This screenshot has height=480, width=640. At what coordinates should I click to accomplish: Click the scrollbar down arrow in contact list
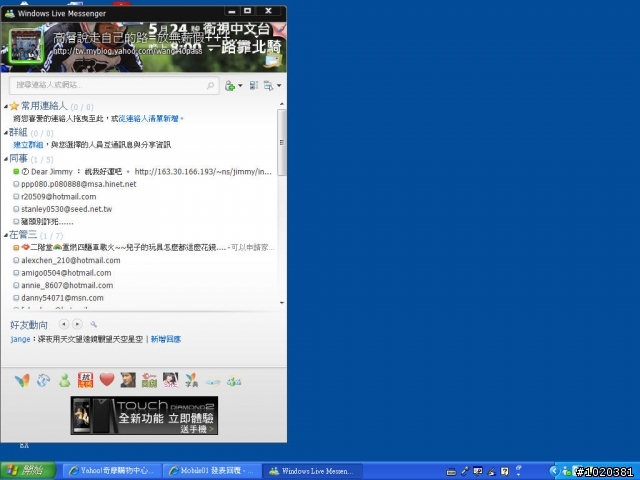coord(282,303)
